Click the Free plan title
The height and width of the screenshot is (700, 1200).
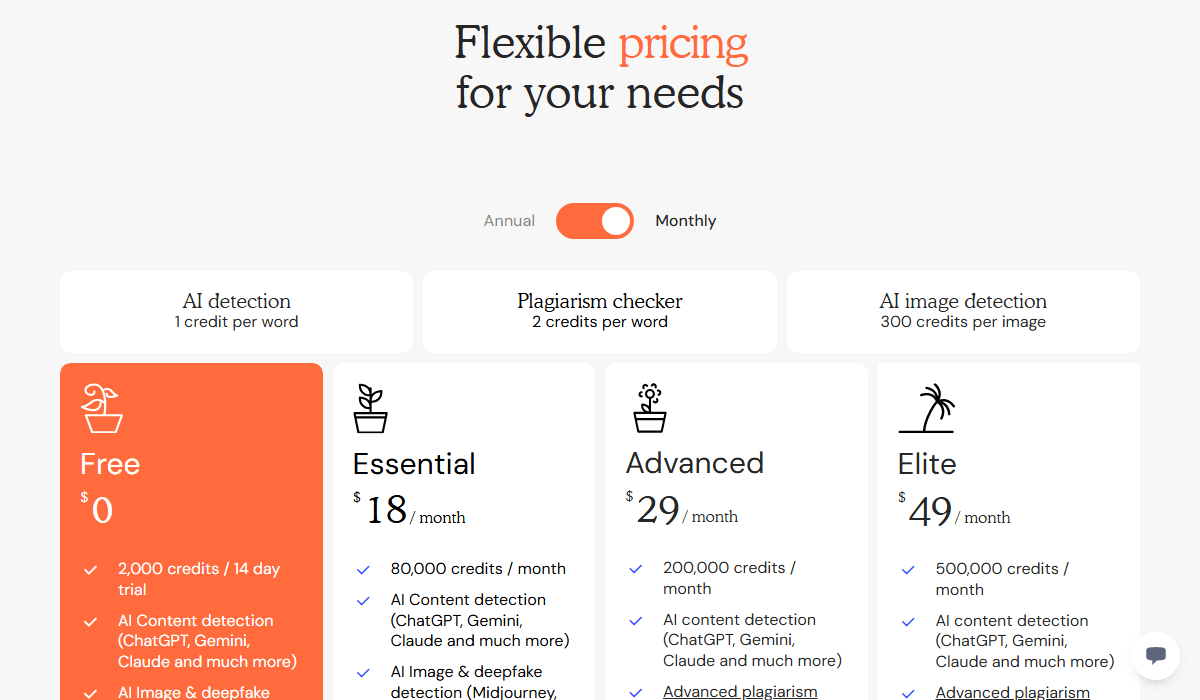coord(110,464)
